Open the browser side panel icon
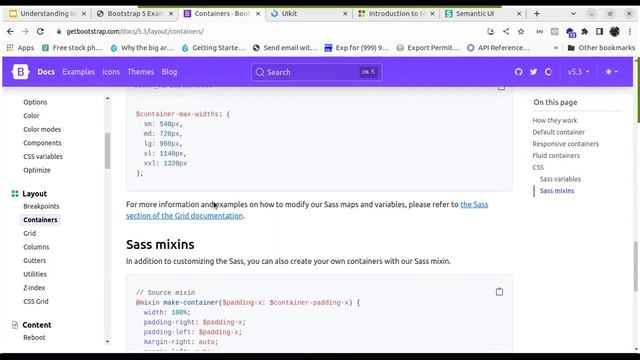Viewport: 640px width, 360px height. coord(599,31)
